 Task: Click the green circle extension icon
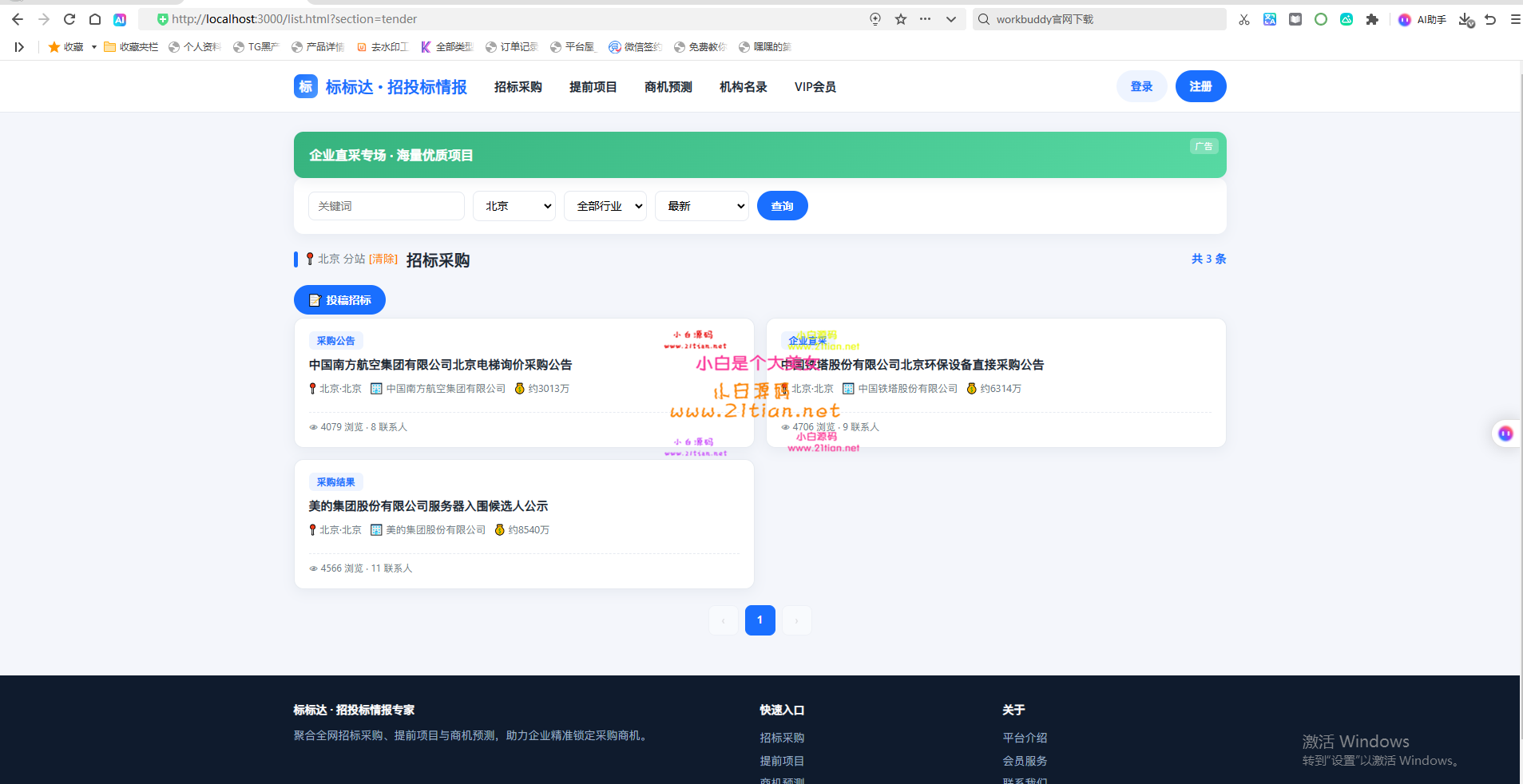(1321, 19)
